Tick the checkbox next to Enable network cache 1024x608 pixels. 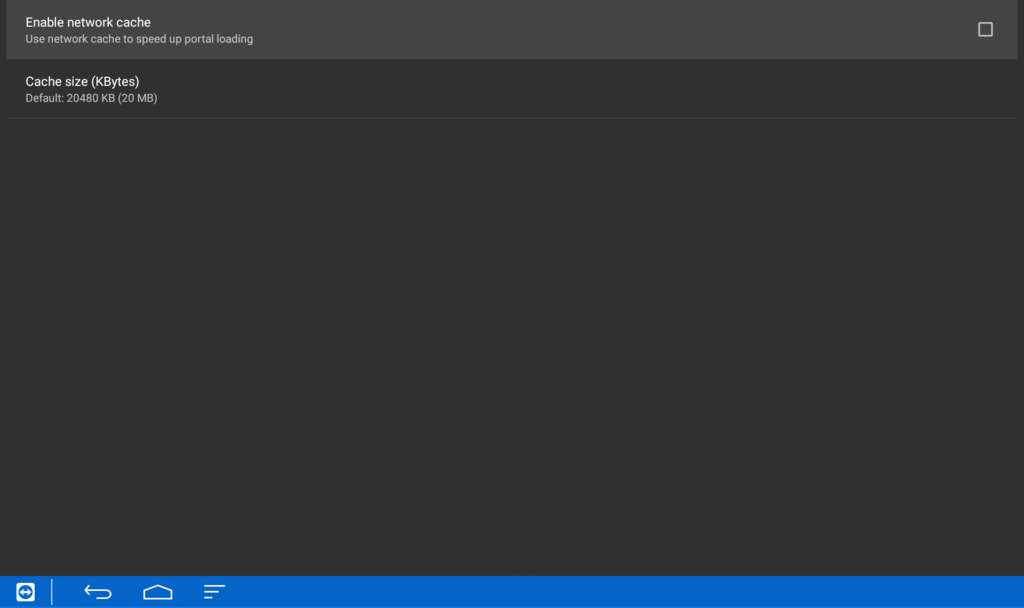(985, 29)
